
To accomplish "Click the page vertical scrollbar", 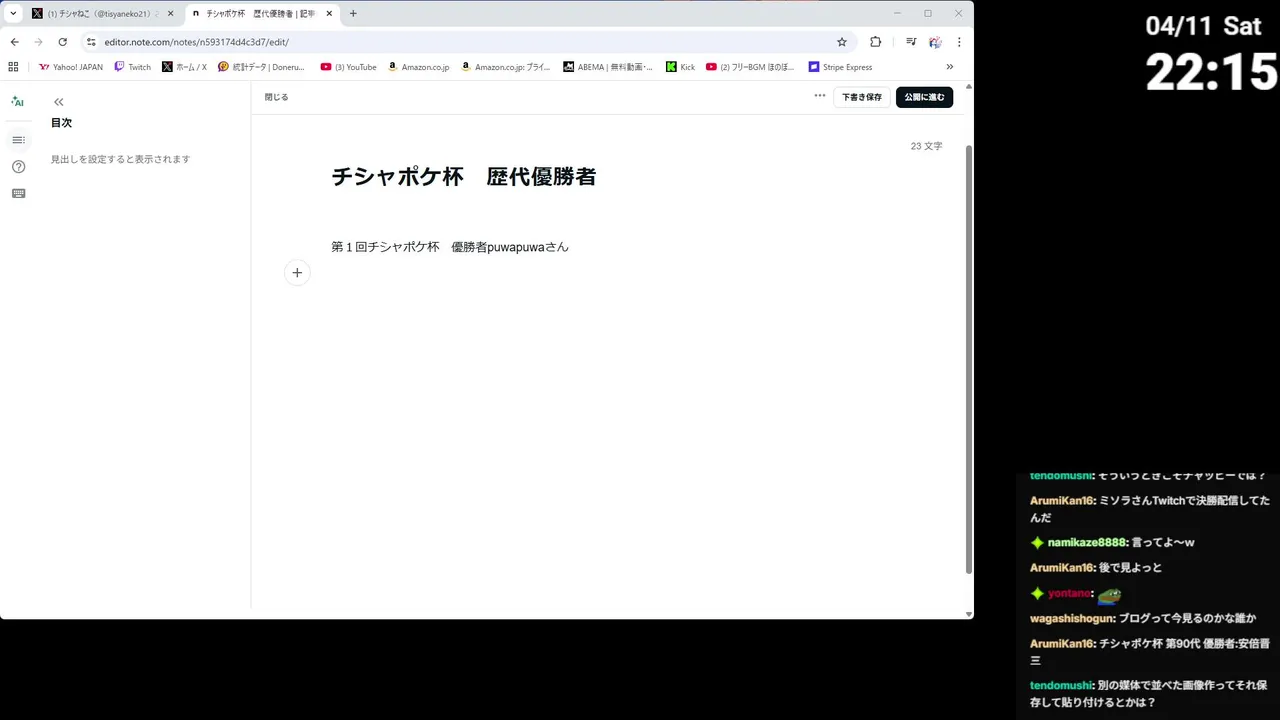I will pyautogui.click(x=968, y=358).
